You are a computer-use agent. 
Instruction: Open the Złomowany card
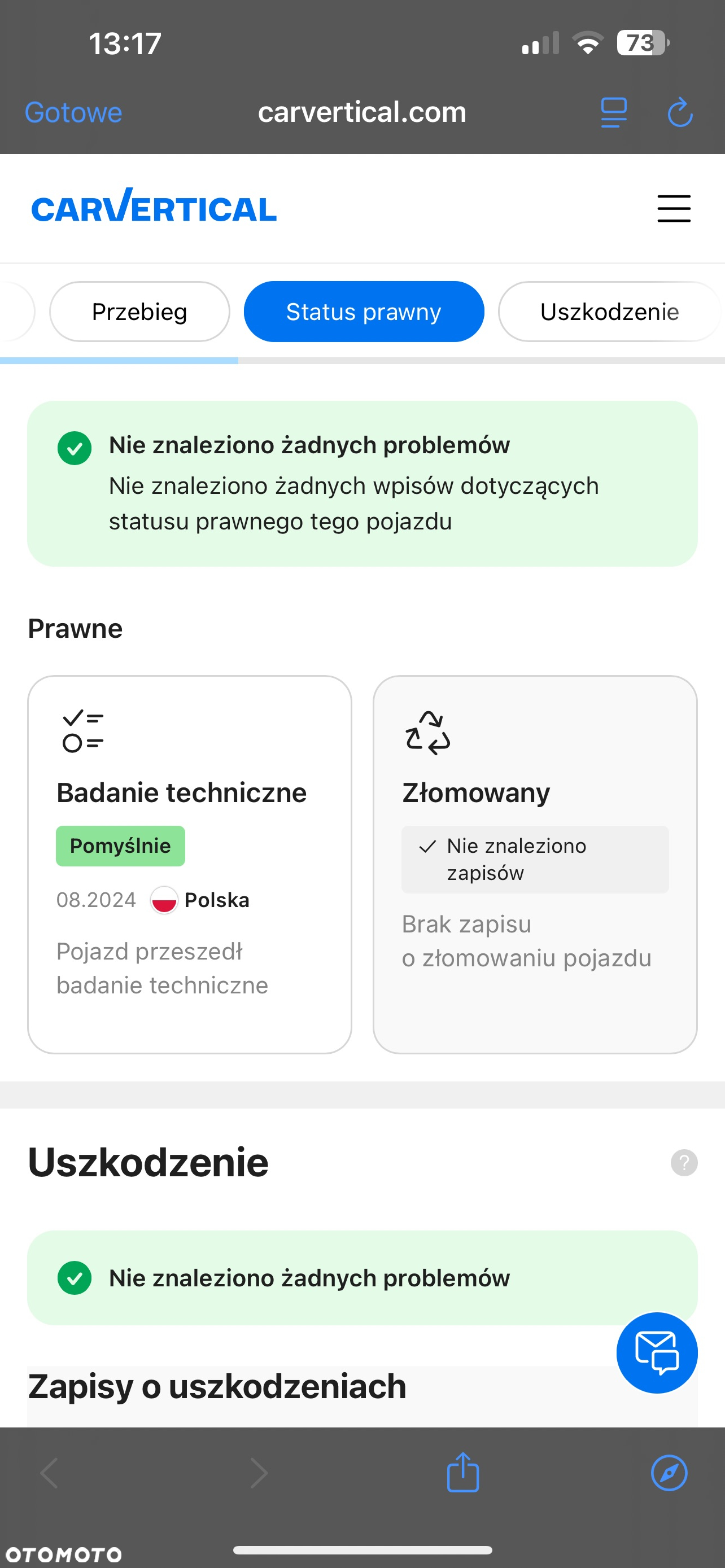tap(535, 864)
